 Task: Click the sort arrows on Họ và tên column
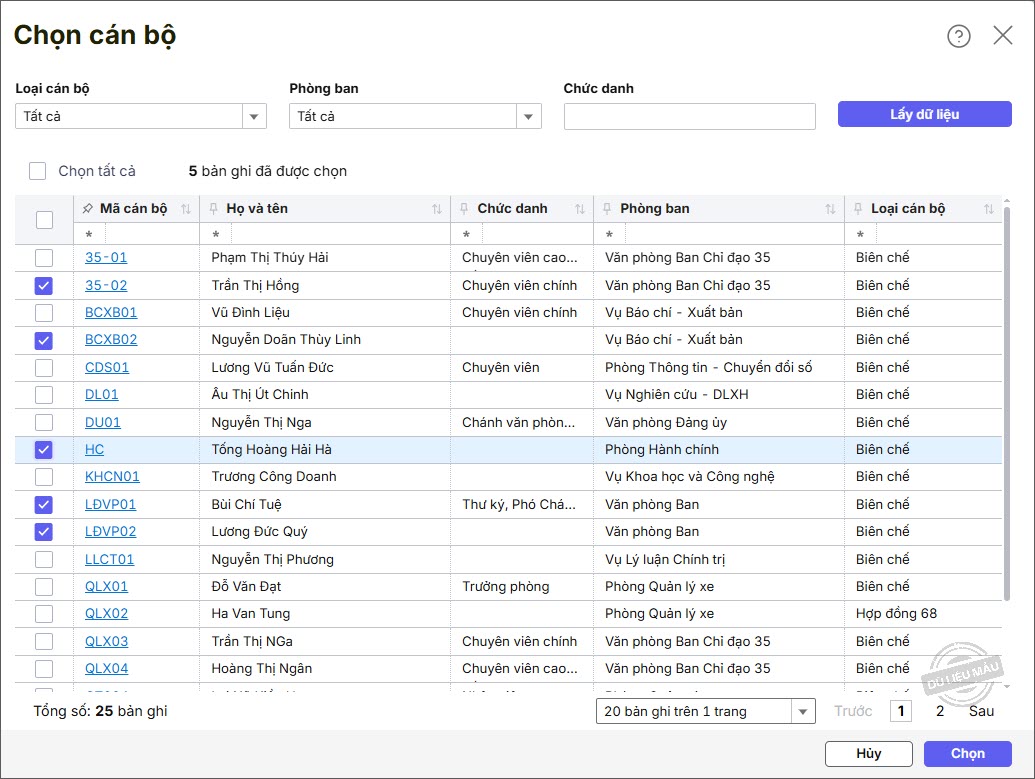pyautogui.click(x=436, y=209)
